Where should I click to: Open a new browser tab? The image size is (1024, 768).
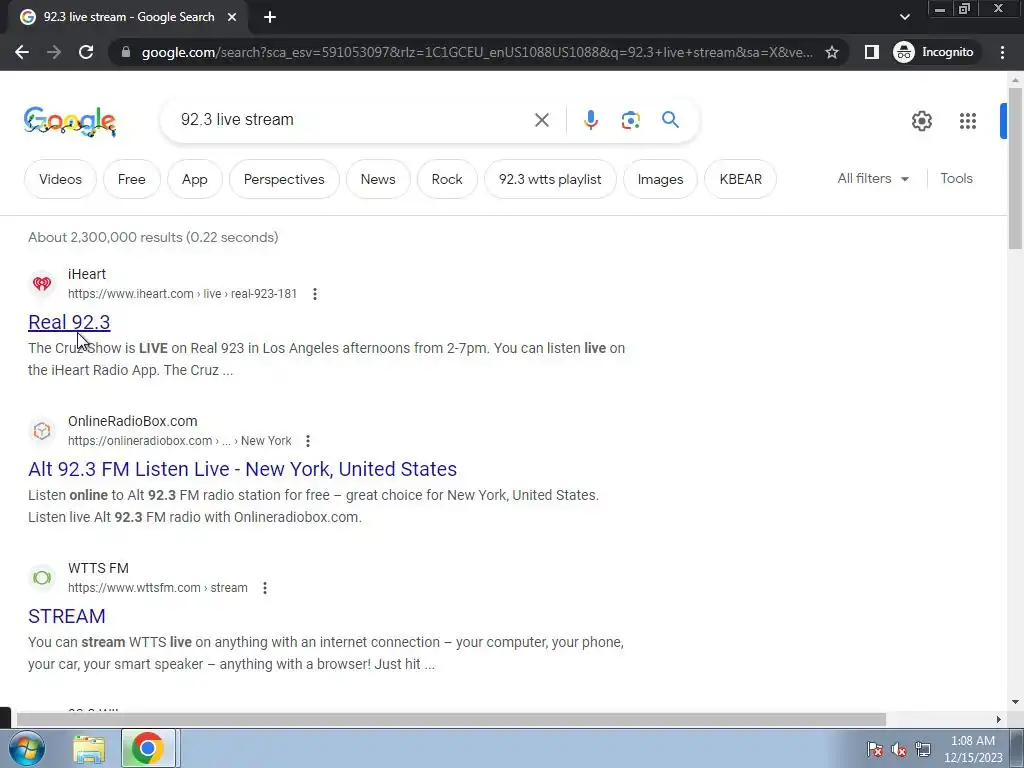(270, 17)
